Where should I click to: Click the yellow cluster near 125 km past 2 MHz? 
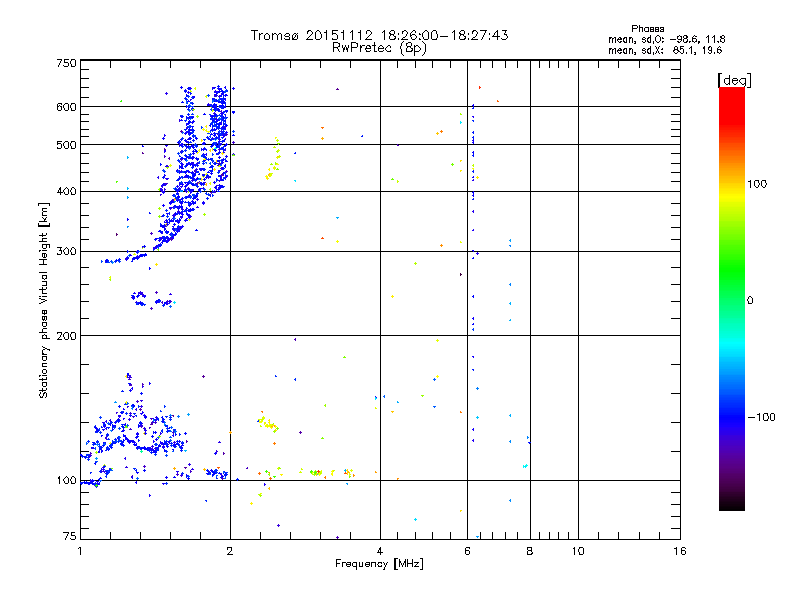coord(268,423)
